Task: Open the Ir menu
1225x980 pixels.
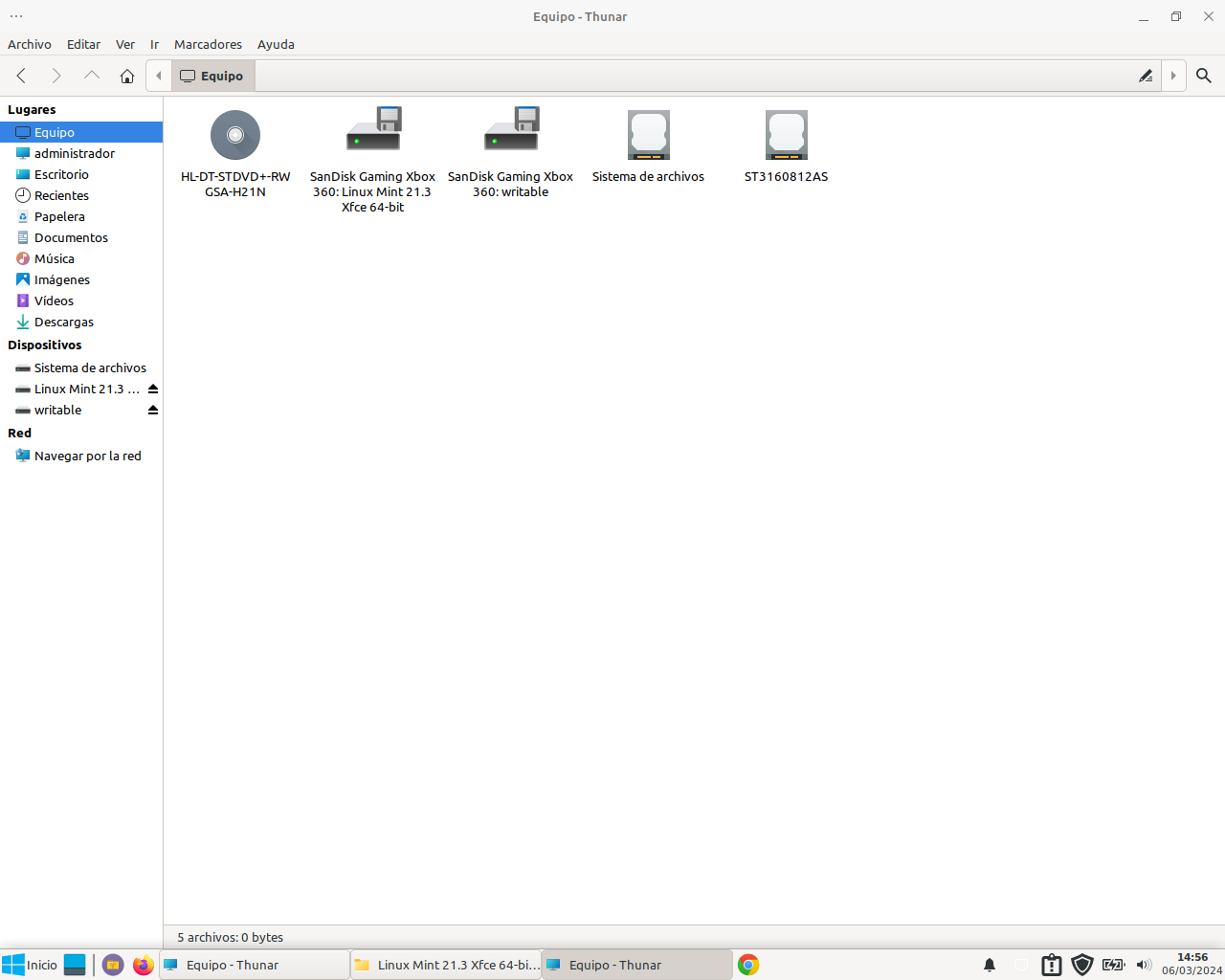Action: coord(154,44)
